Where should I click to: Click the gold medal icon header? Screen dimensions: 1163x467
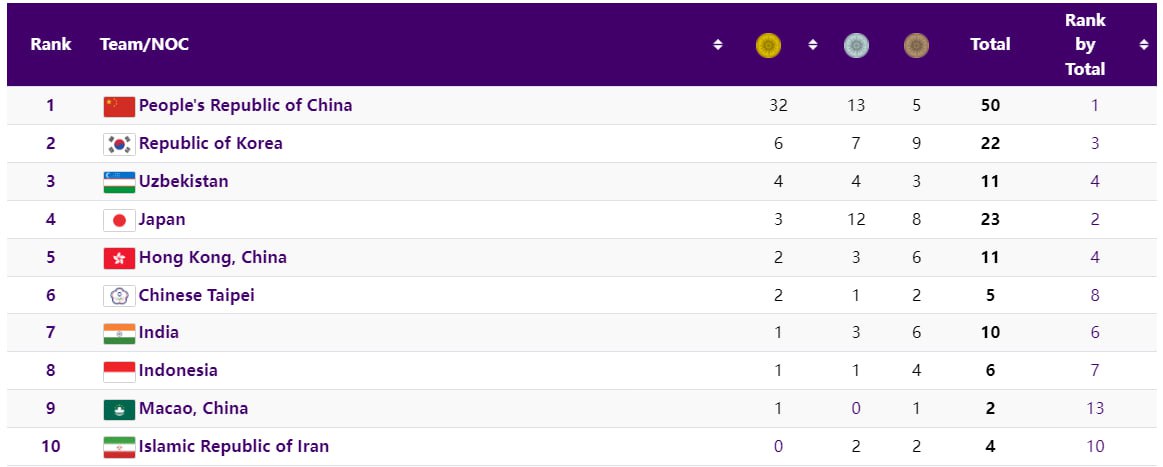click(x=768, y=45)
